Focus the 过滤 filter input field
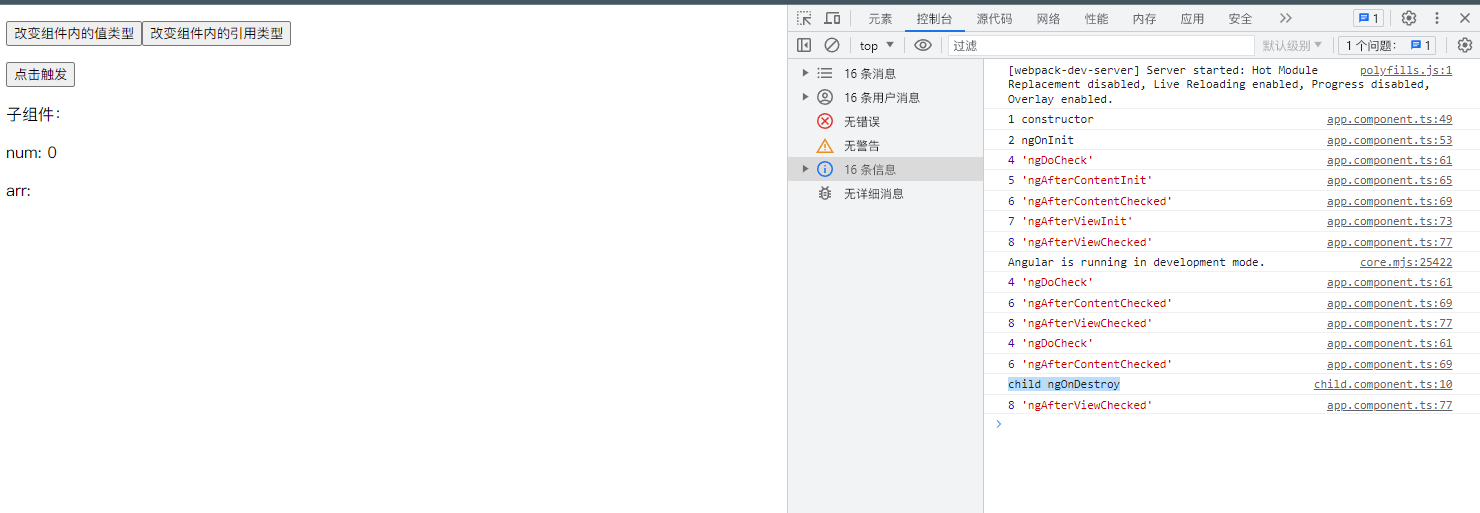Viewport: 1480px width, 513px height. click(1100, 45)
